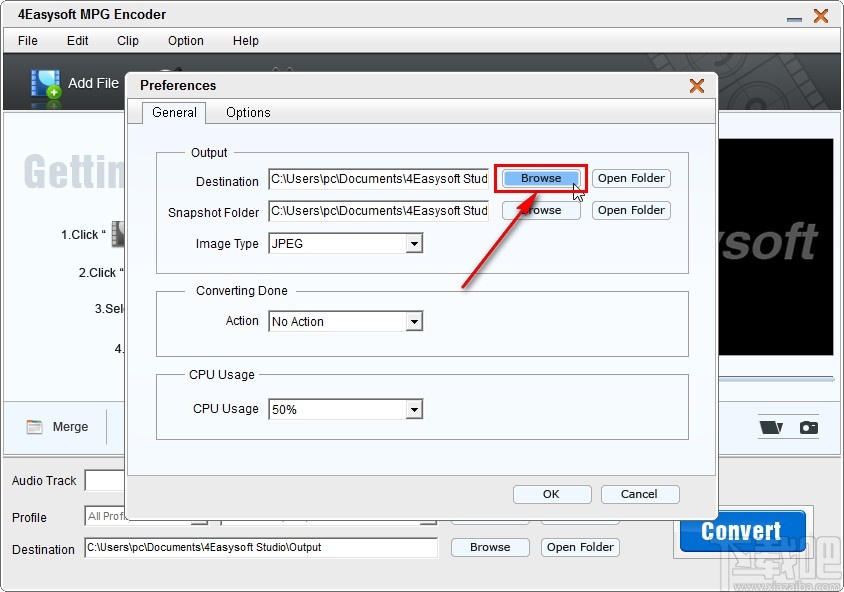Close the 4Easysoft MPG Encoder main window

click(821, 16)
